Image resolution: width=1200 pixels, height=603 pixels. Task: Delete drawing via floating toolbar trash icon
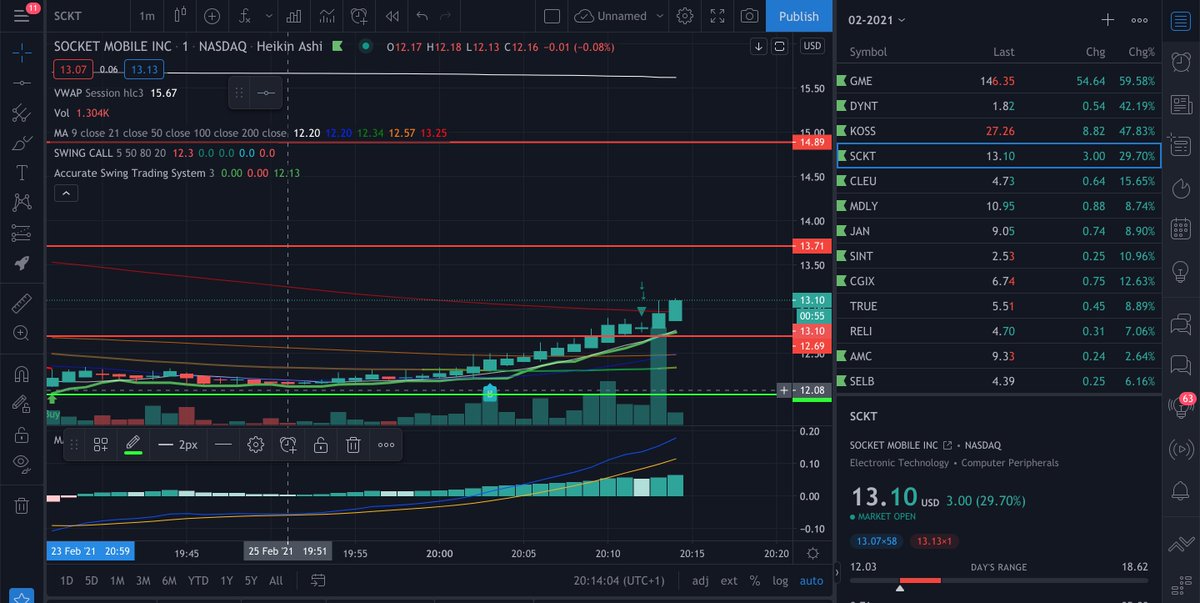(353, 445)
